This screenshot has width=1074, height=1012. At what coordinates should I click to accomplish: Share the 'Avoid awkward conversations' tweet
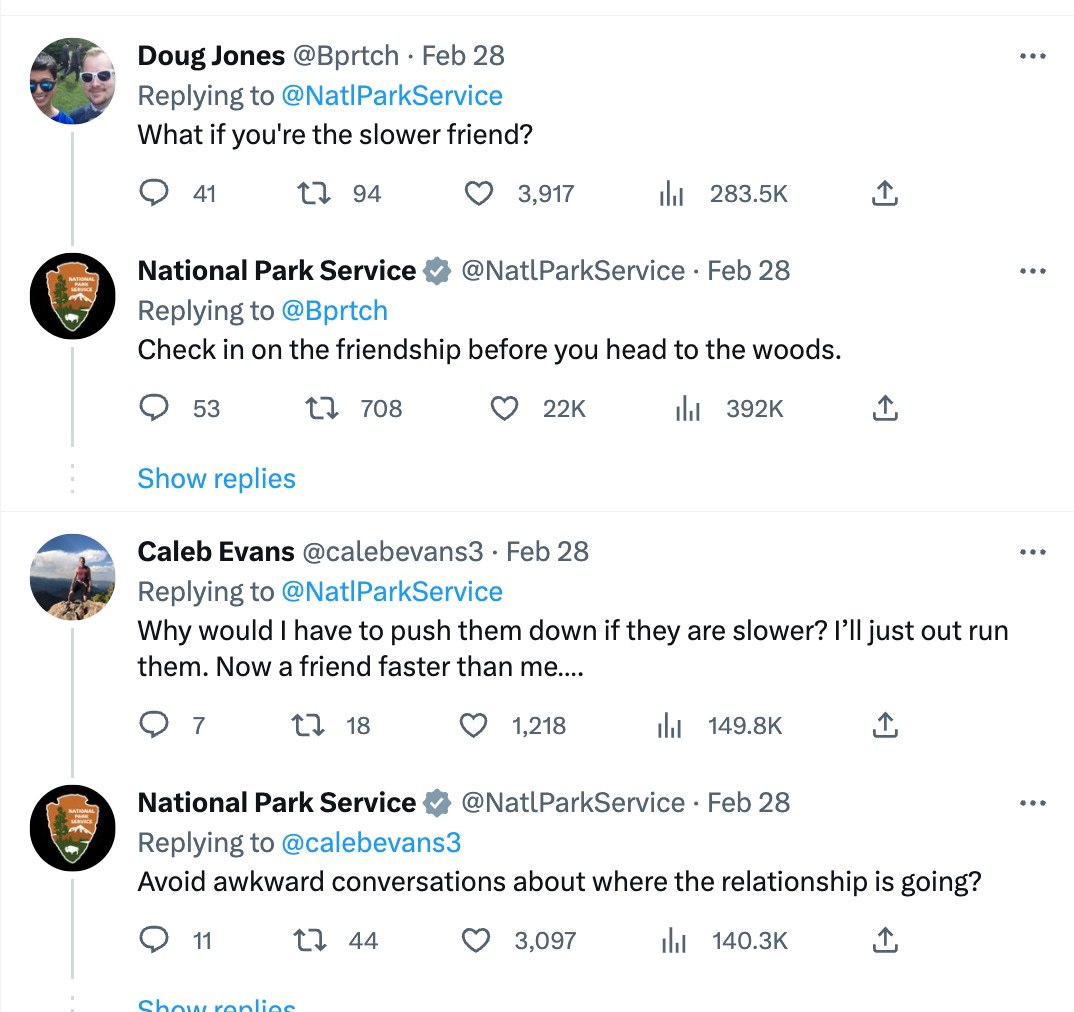pos(884,940)
